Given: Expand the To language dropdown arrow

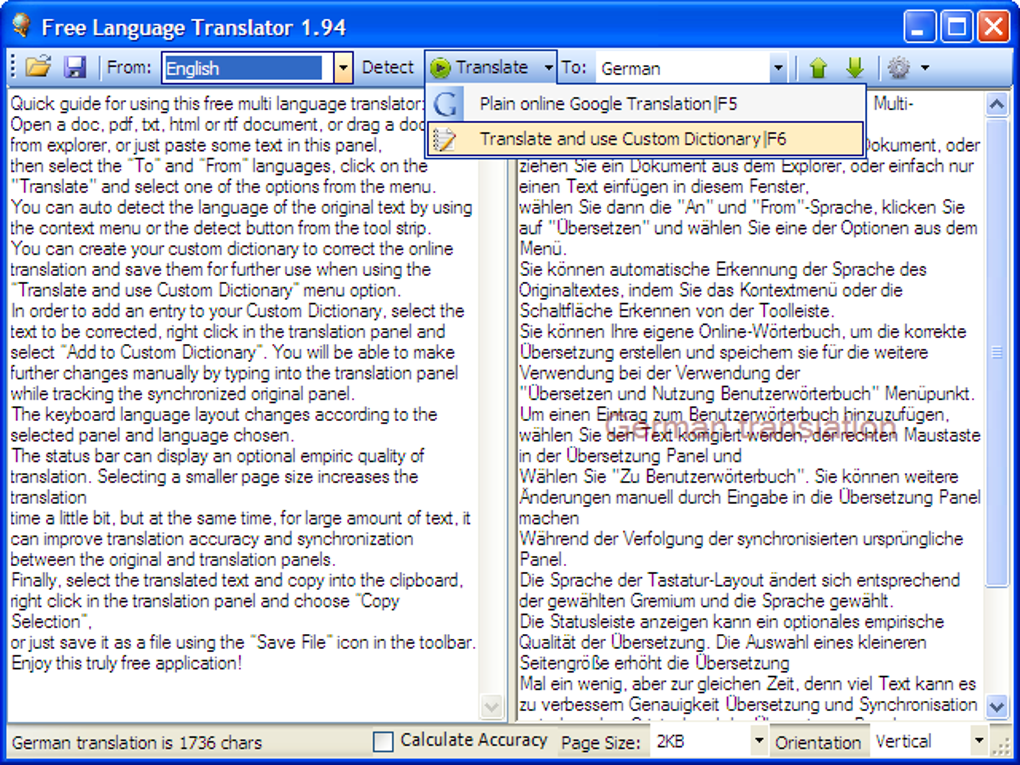Looking at the screenshot, I should point(778,68).
